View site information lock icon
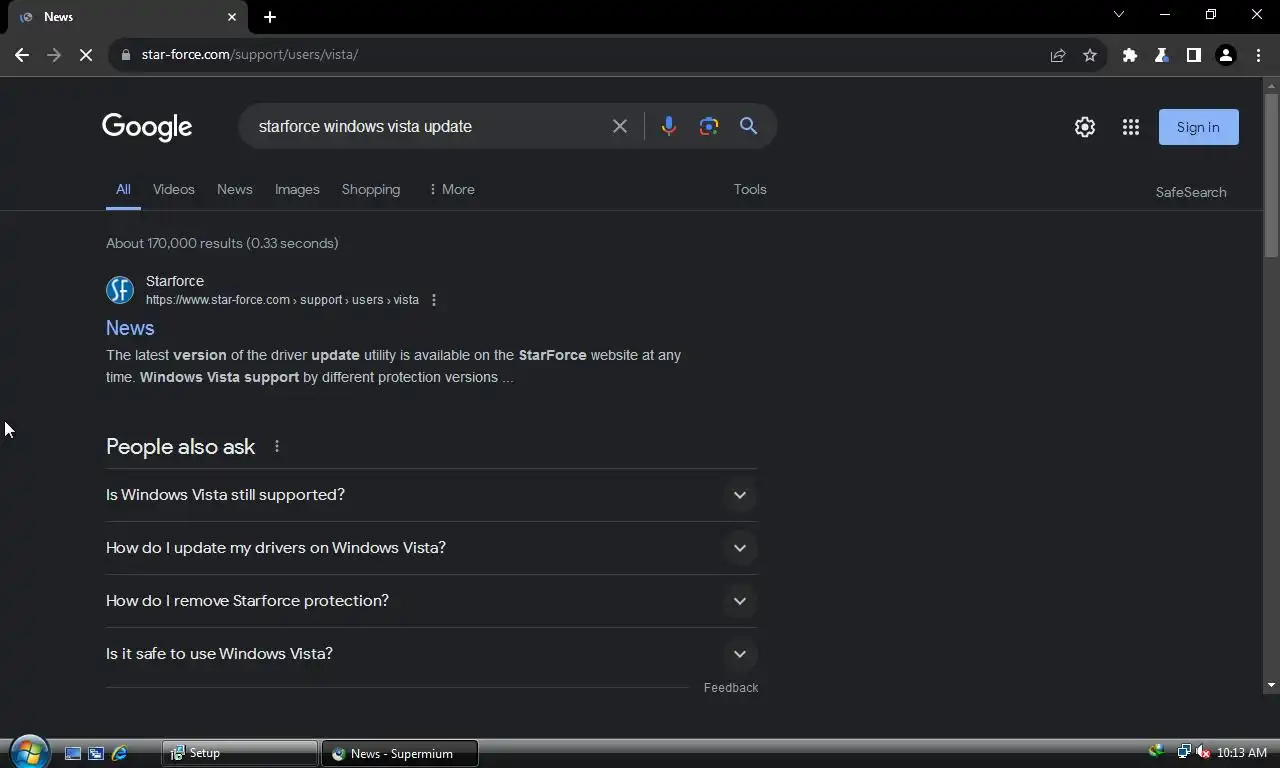This screenshot has width=1280, height=768. click(x=125, y=55)
